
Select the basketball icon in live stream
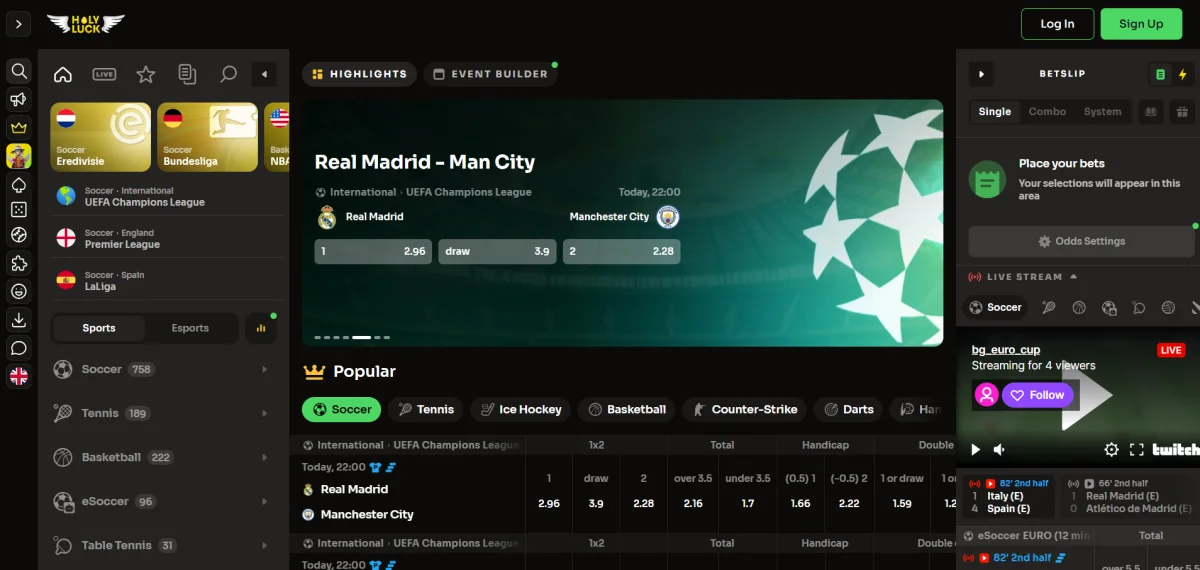pyautogui.click(x=1079, y=308)
